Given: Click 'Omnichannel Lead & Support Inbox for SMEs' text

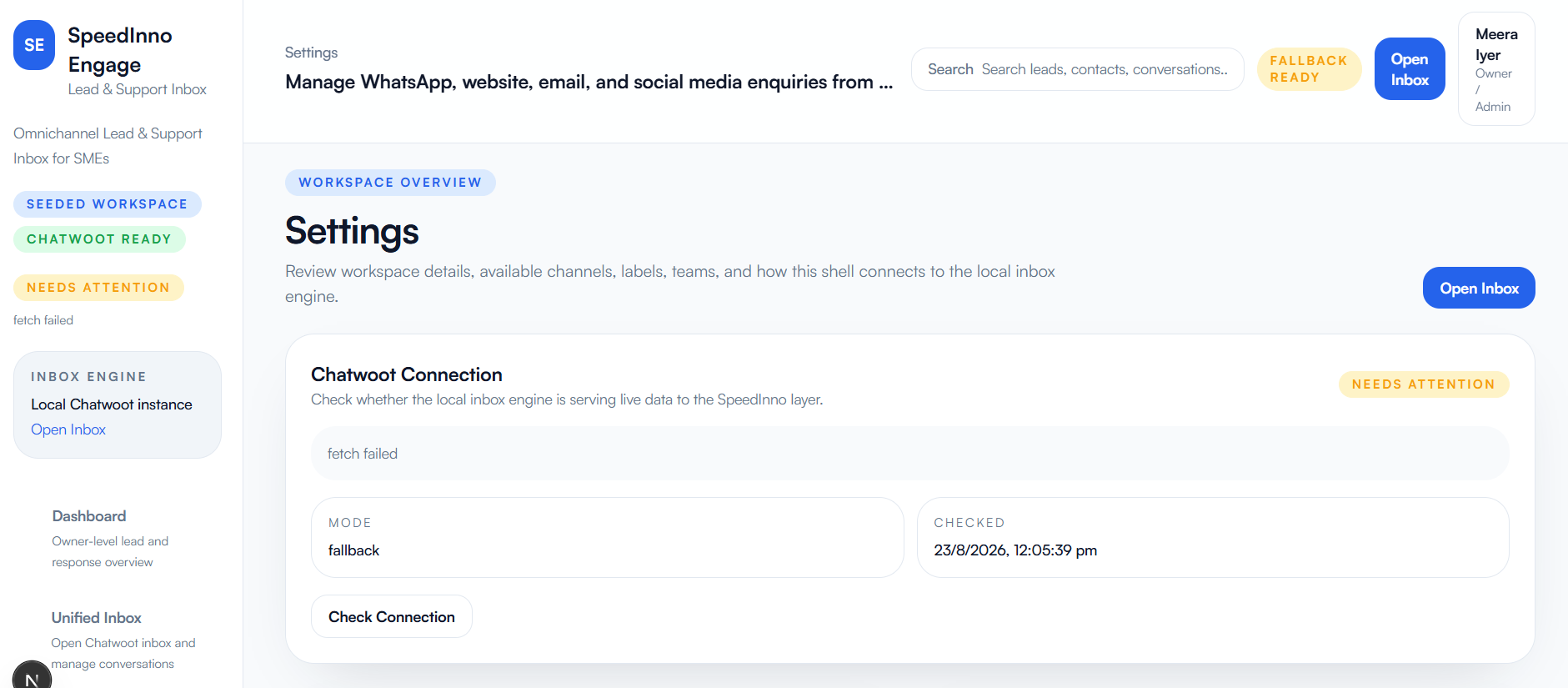Looking at the screenshot, I should [x=108, y=146].
